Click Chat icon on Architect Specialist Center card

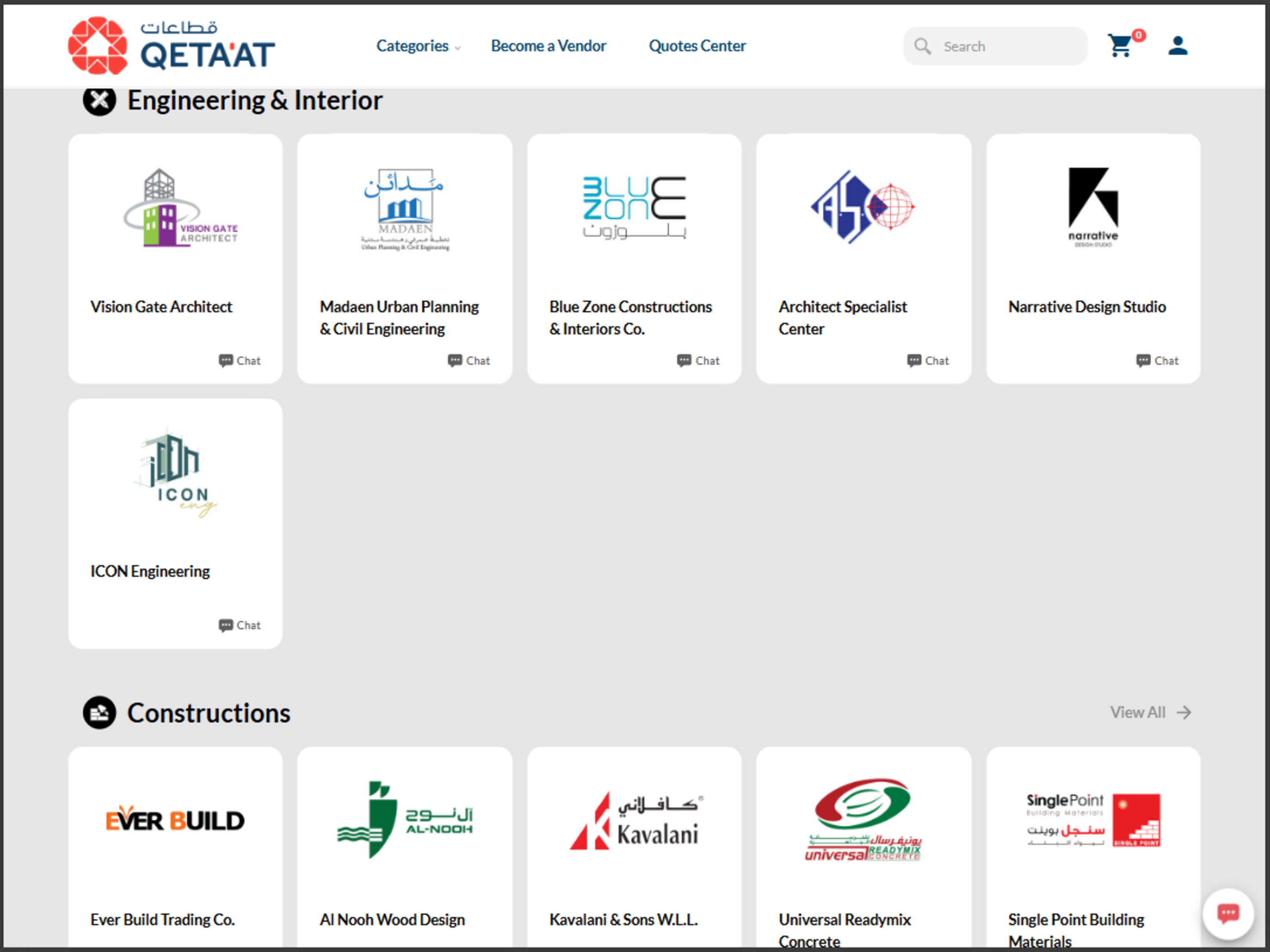pyautogui.click(x=914, y=360)
